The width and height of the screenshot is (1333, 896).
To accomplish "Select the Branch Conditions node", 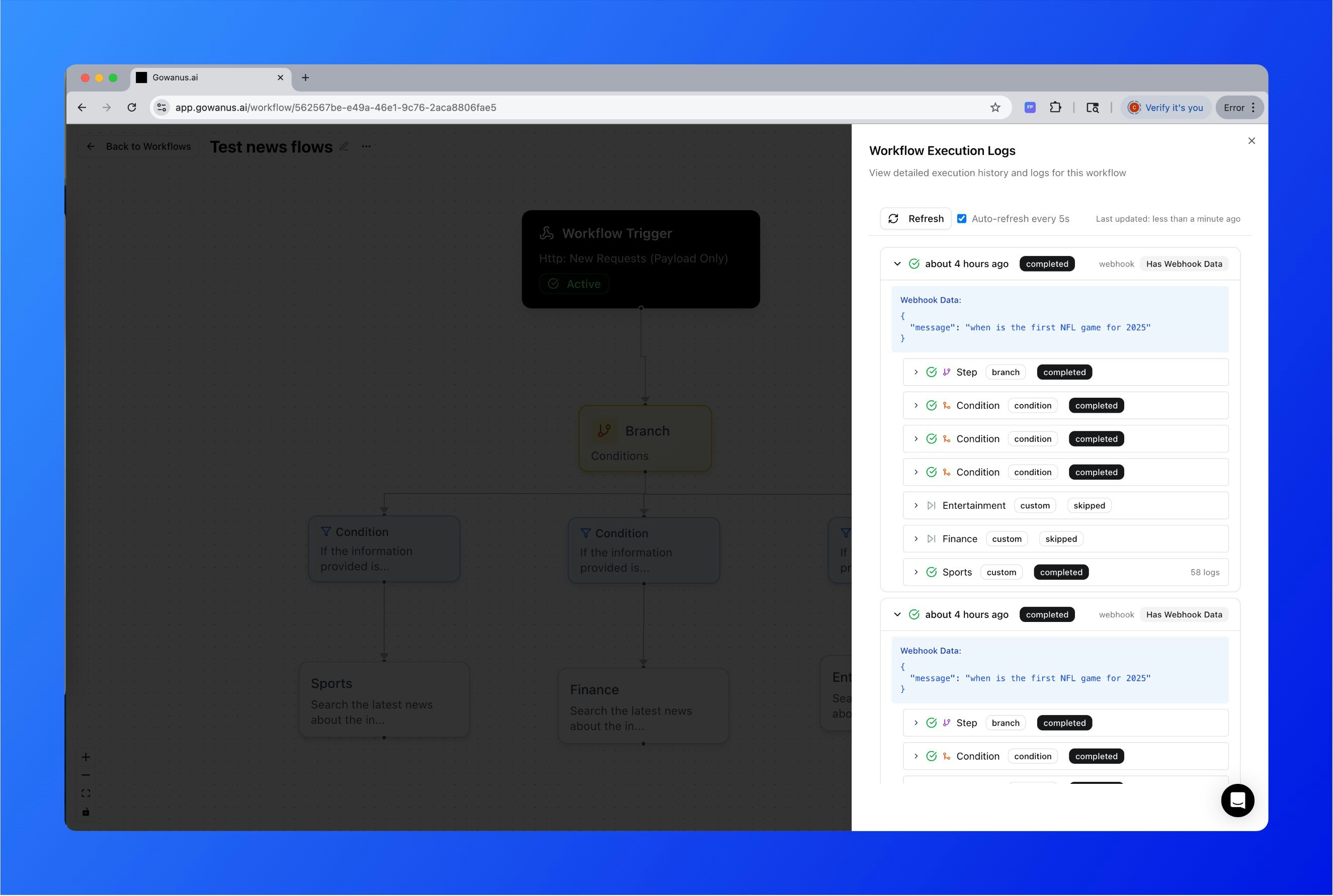I will click(x=645, y=439).
